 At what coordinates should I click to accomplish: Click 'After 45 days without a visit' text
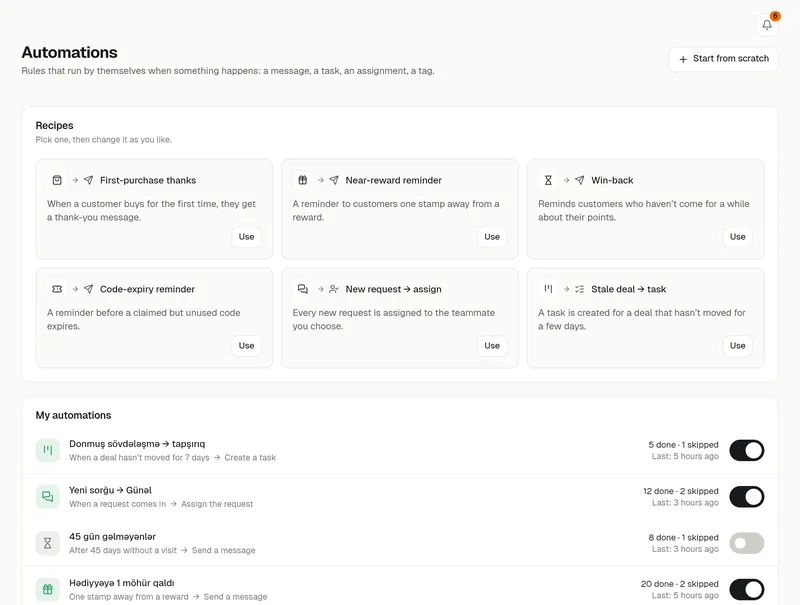[x=123, y=550]
